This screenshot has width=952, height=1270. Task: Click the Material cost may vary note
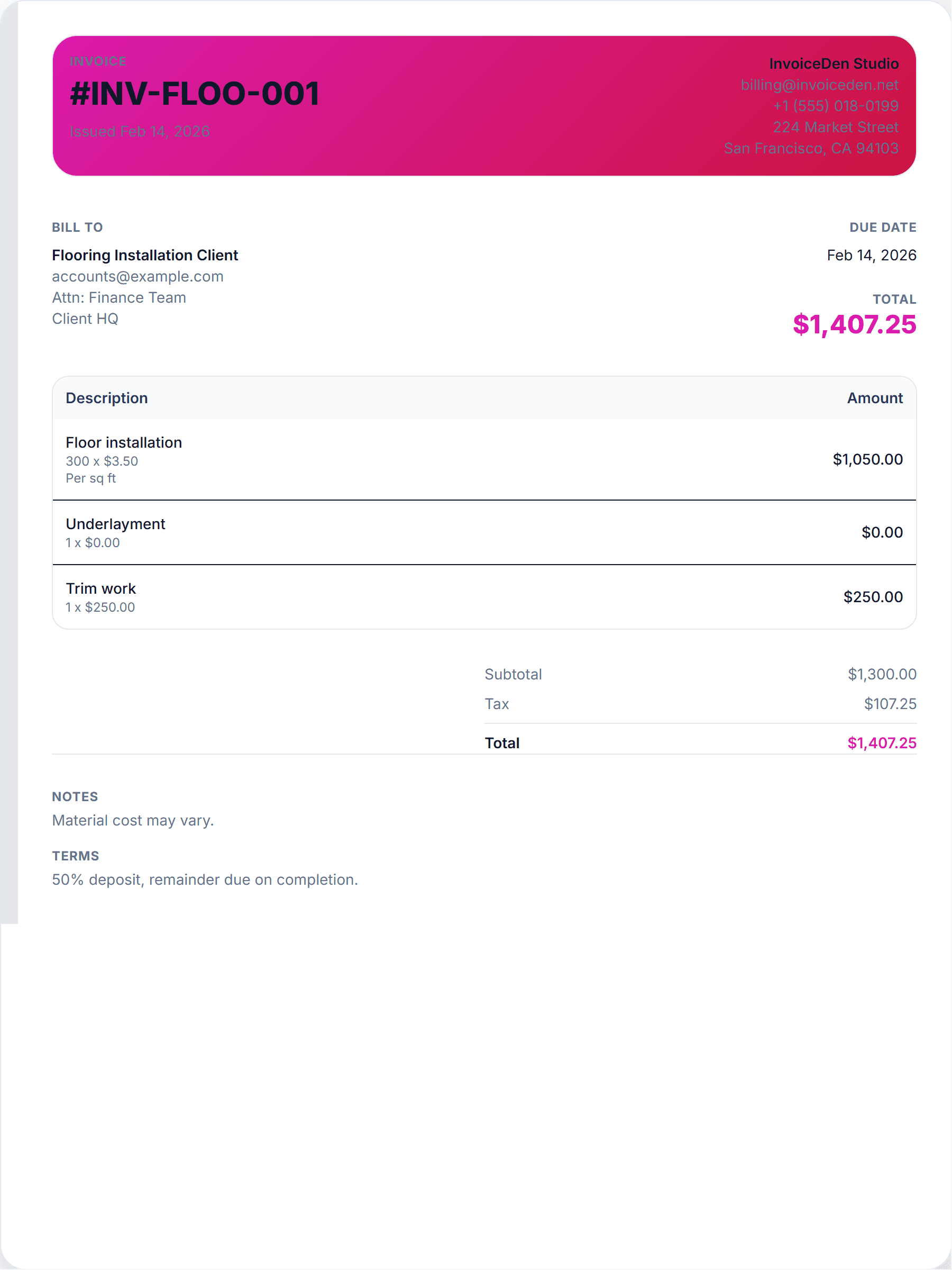[x=133, y=820]
